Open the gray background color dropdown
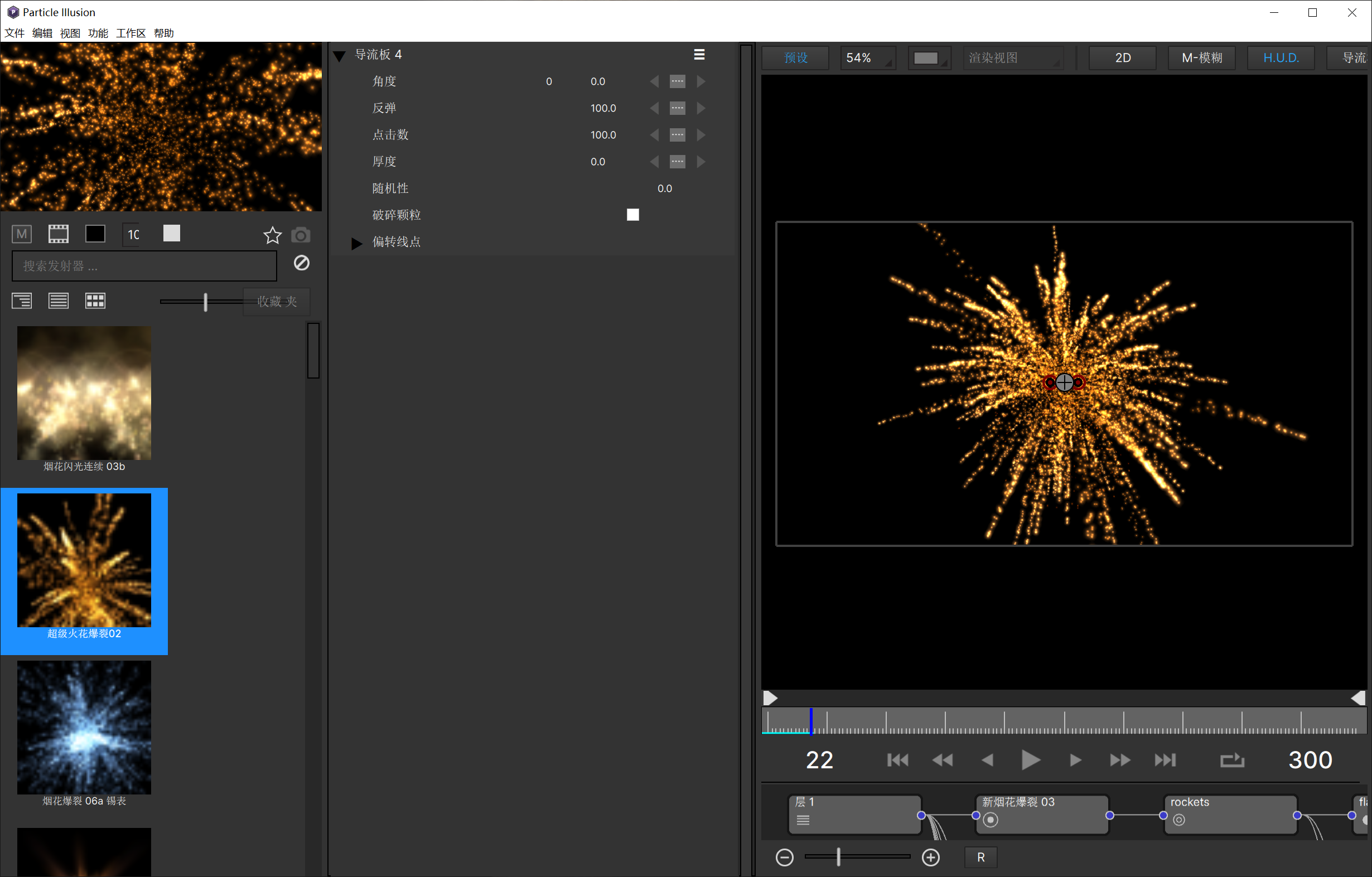 (x=929, y=58)
